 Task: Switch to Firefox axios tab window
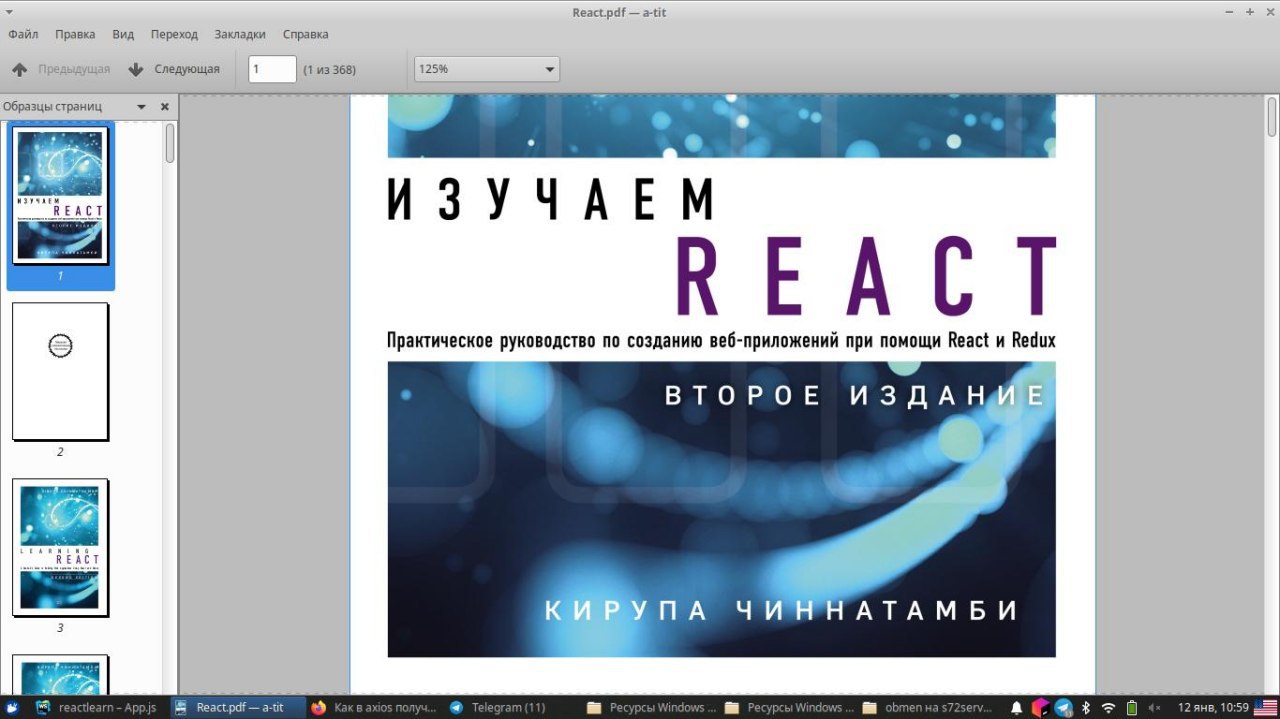click(x=374, y=707)
